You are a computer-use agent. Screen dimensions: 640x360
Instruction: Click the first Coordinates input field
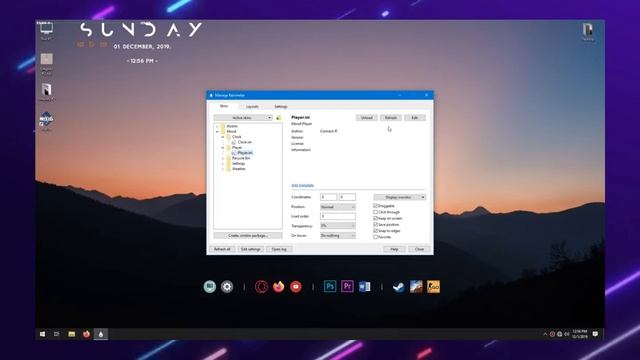(x=328, y=197)
